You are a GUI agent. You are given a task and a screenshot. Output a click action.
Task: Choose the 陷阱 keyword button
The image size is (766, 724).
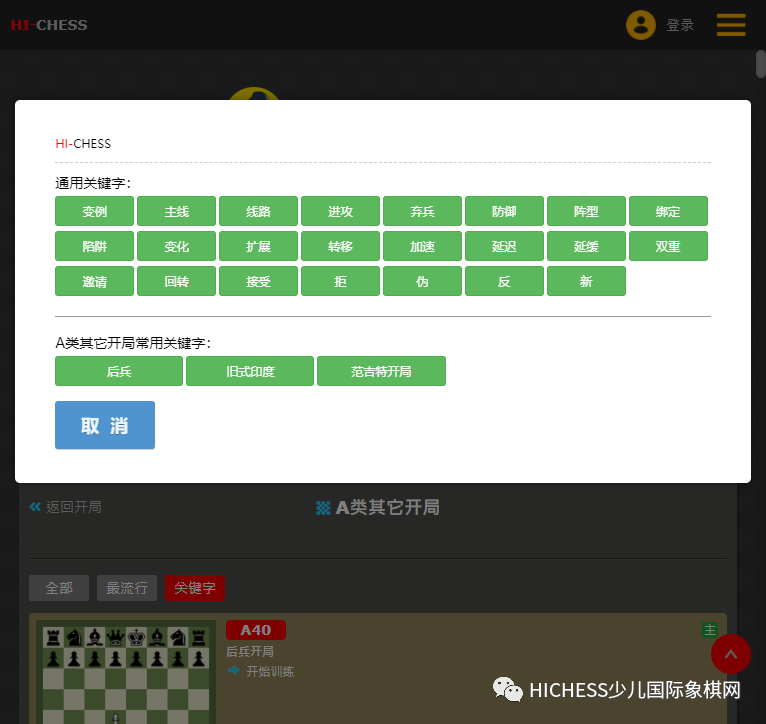94,246
